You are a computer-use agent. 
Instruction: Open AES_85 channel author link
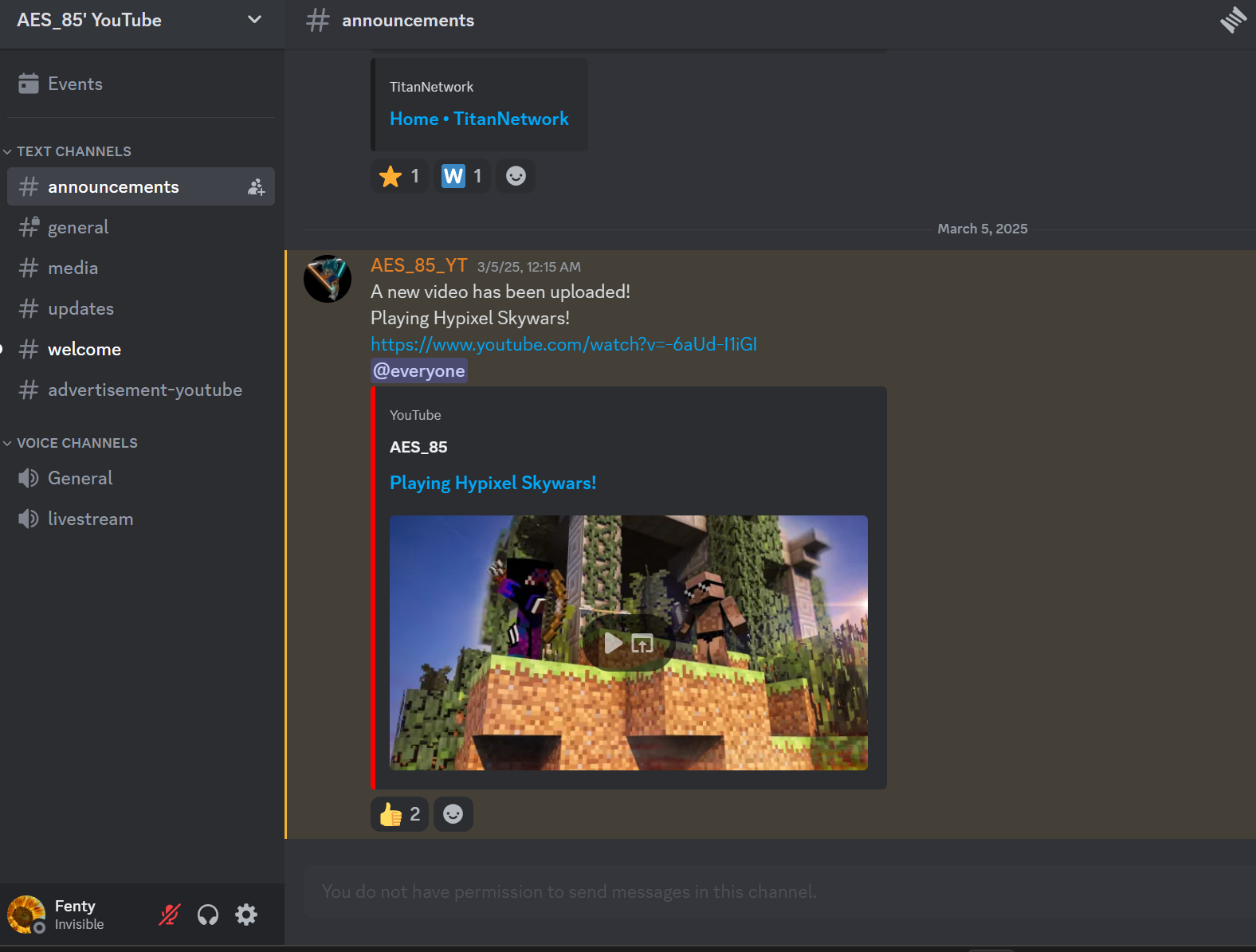pyautogui.click(x=418, y=447)
